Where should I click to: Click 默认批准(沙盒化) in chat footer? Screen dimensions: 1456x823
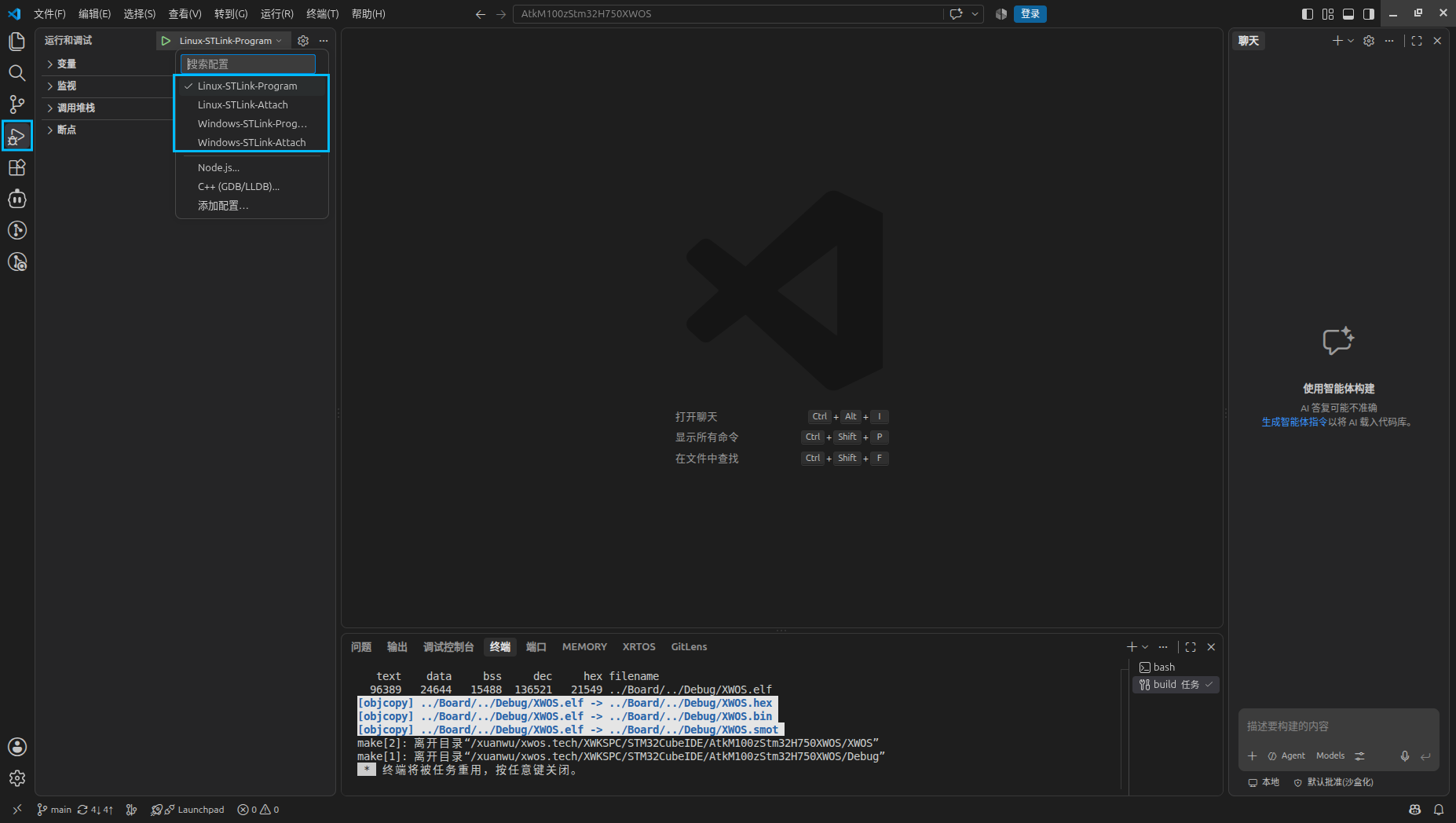(1333, 782)
